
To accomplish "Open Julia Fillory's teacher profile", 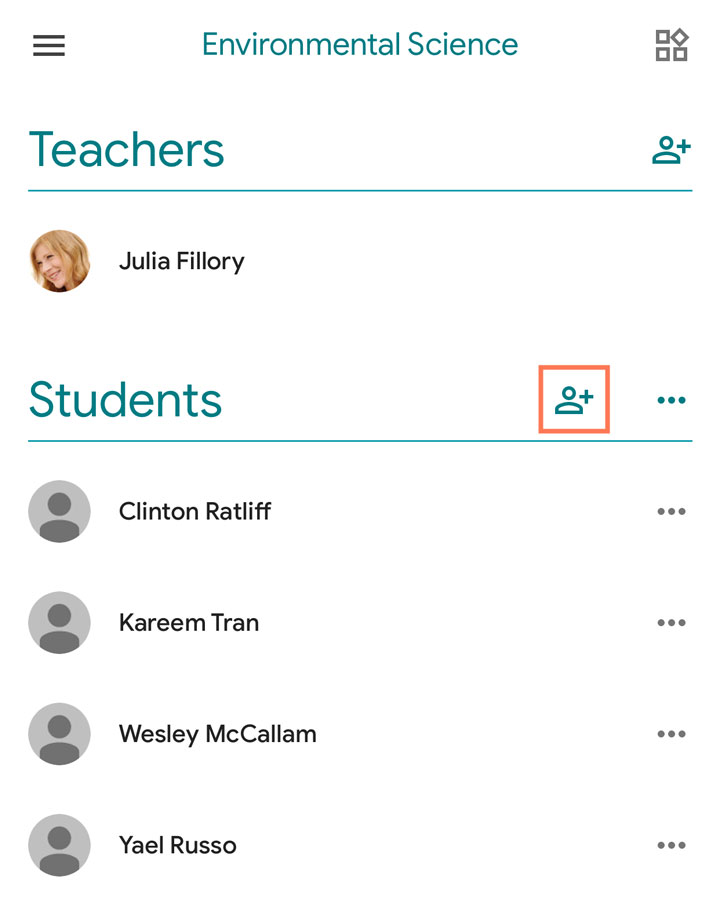I will pyautogui.click(x=184, y=261).
